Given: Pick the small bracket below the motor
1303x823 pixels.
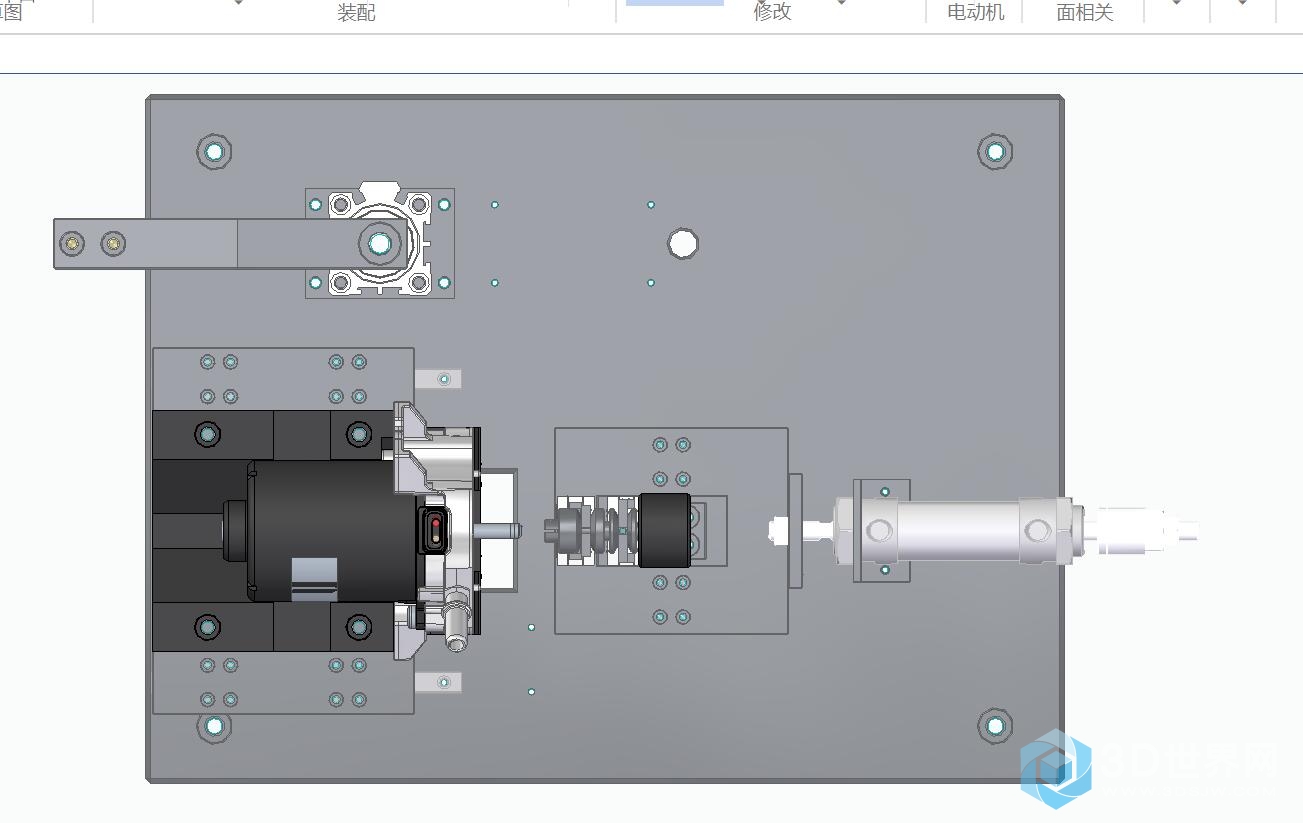Looking at the screenshot, I should tap(438, 682).
